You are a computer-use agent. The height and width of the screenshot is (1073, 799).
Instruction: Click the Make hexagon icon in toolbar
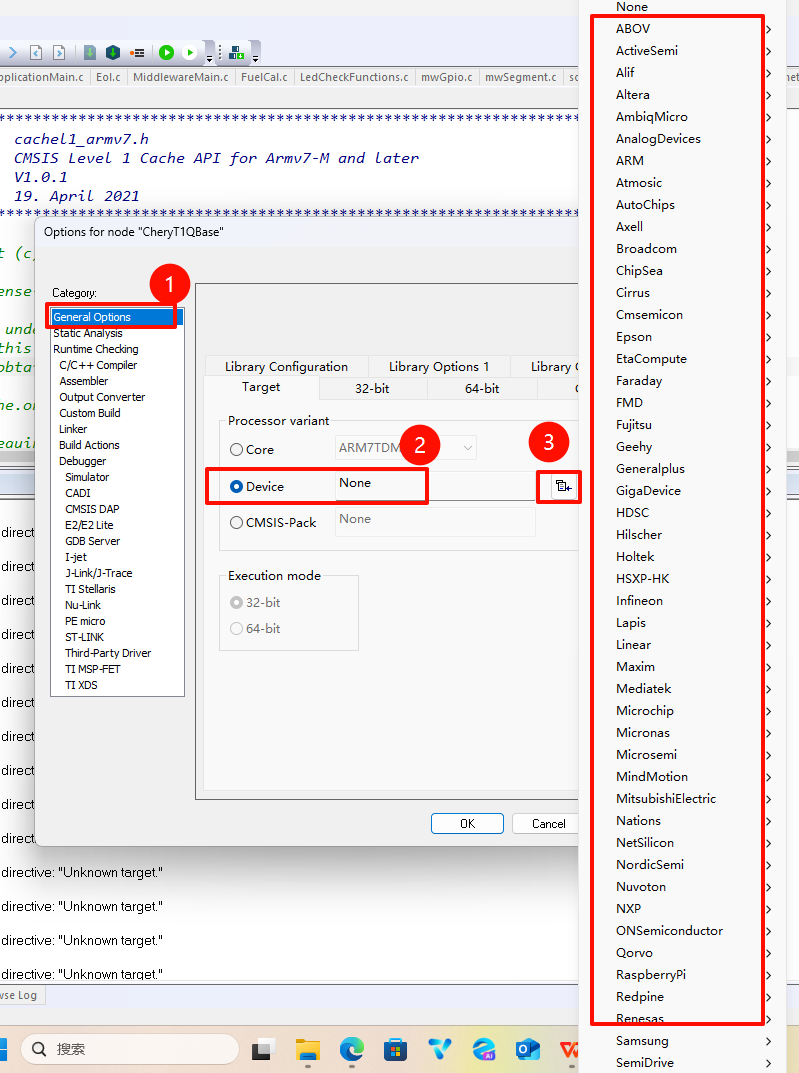[114, 53]
